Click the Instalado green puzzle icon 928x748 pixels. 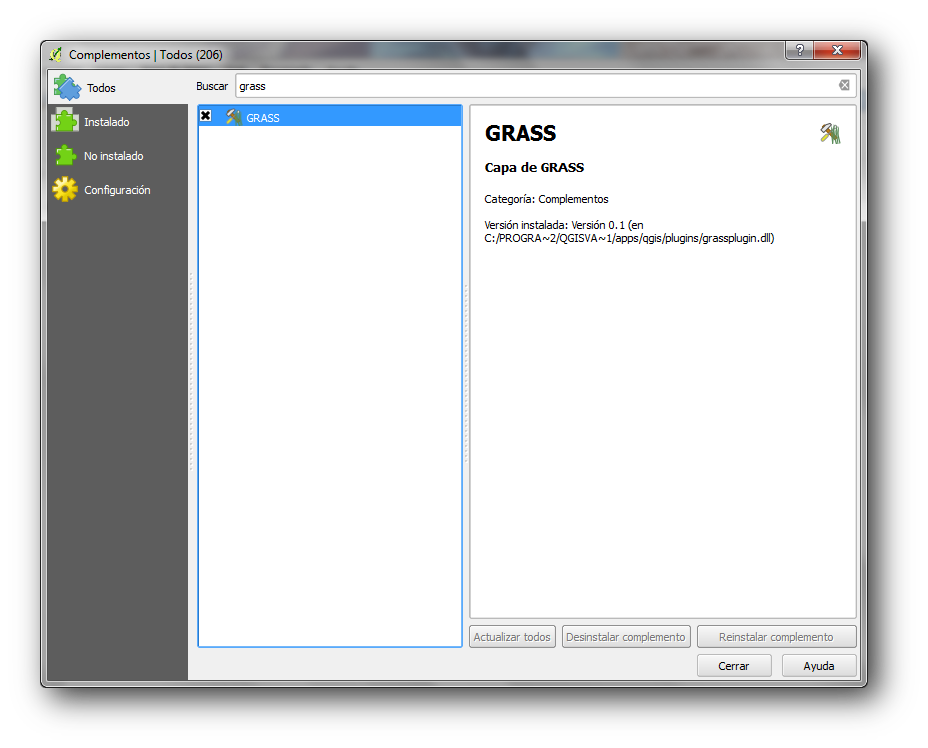pos(65,121)
